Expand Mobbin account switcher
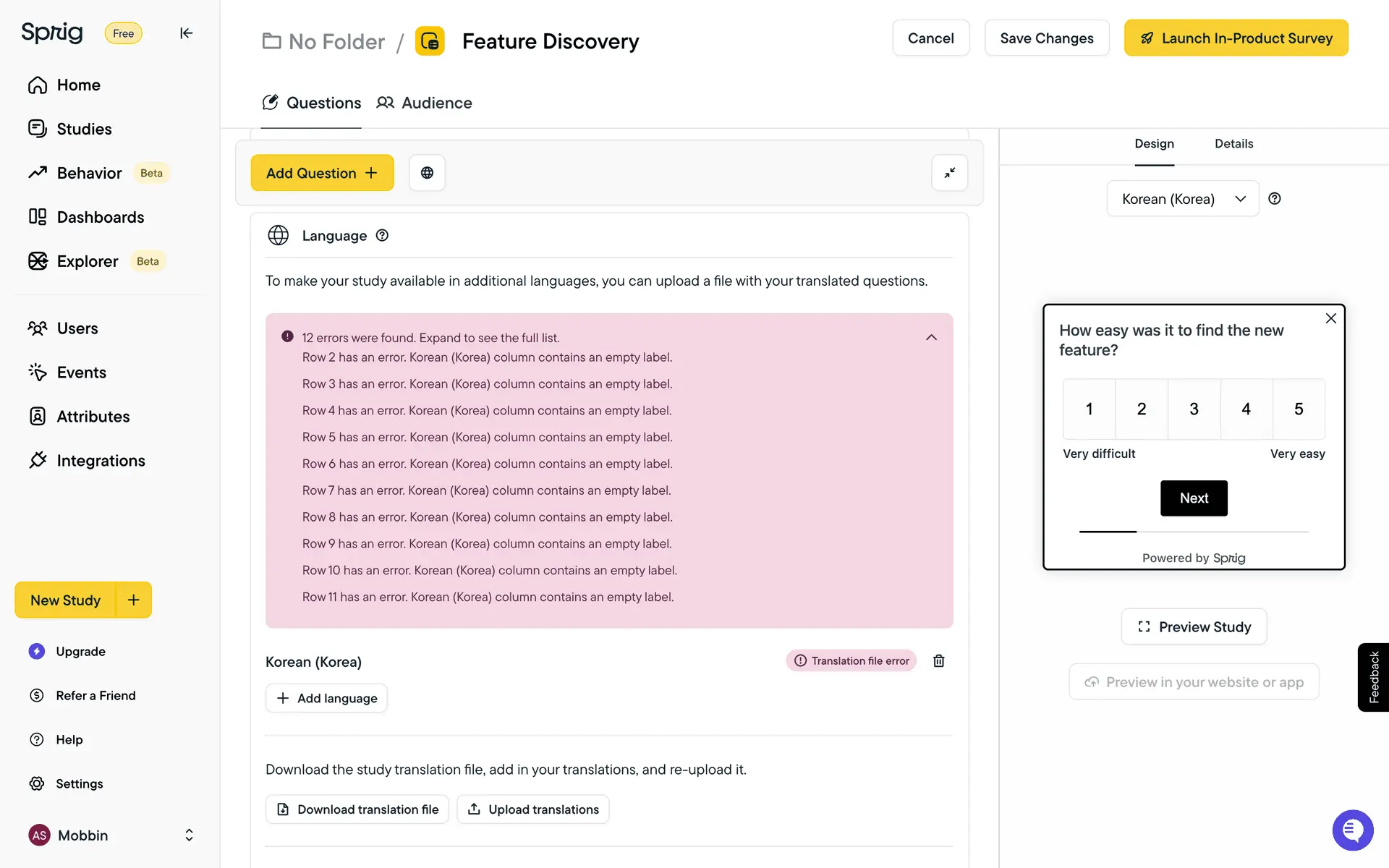Viewport: 1389px width, 868px height. pyautogui.click(x=189, y=835)
